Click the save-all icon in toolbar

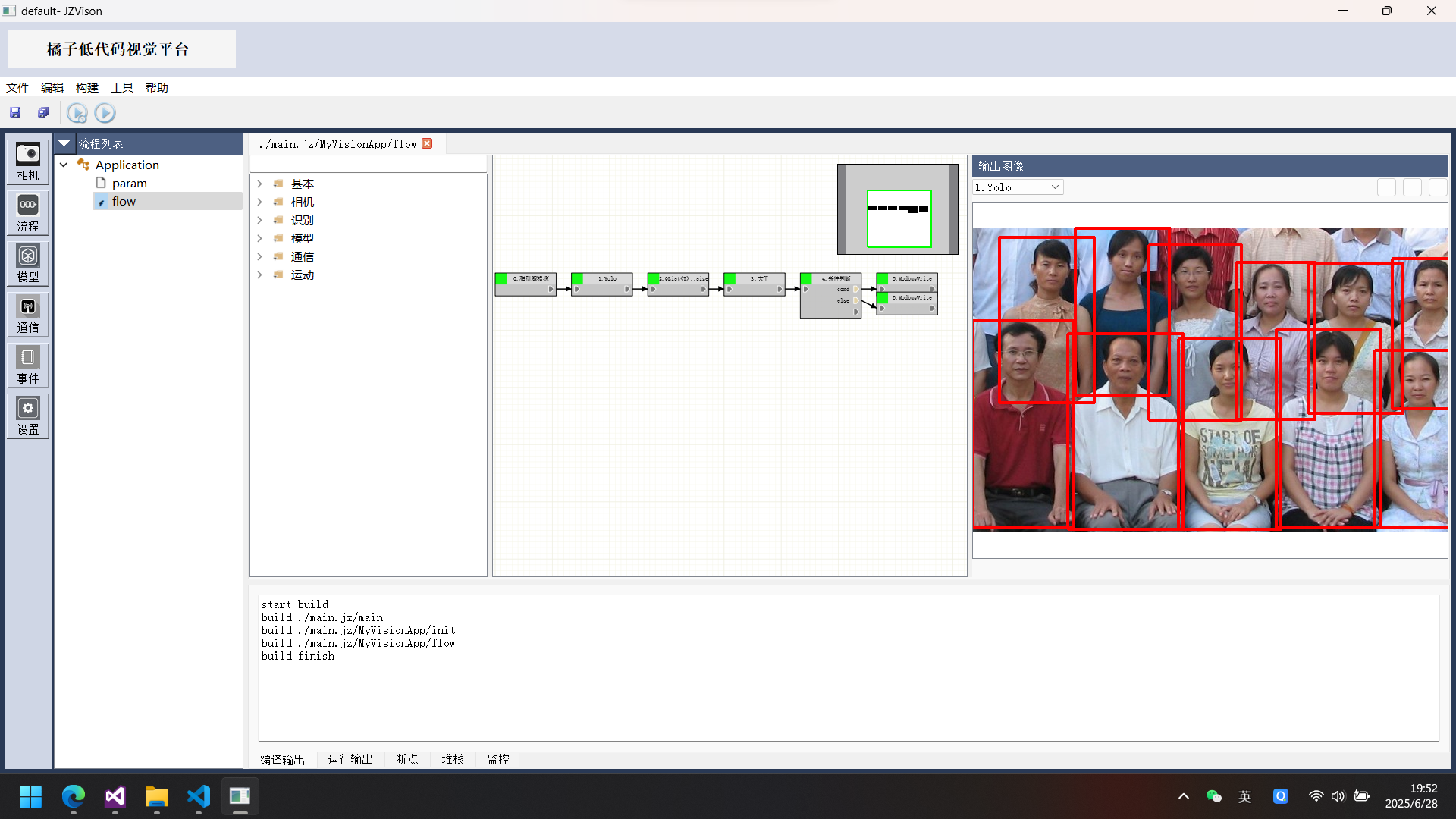click(x=43, y=113)
